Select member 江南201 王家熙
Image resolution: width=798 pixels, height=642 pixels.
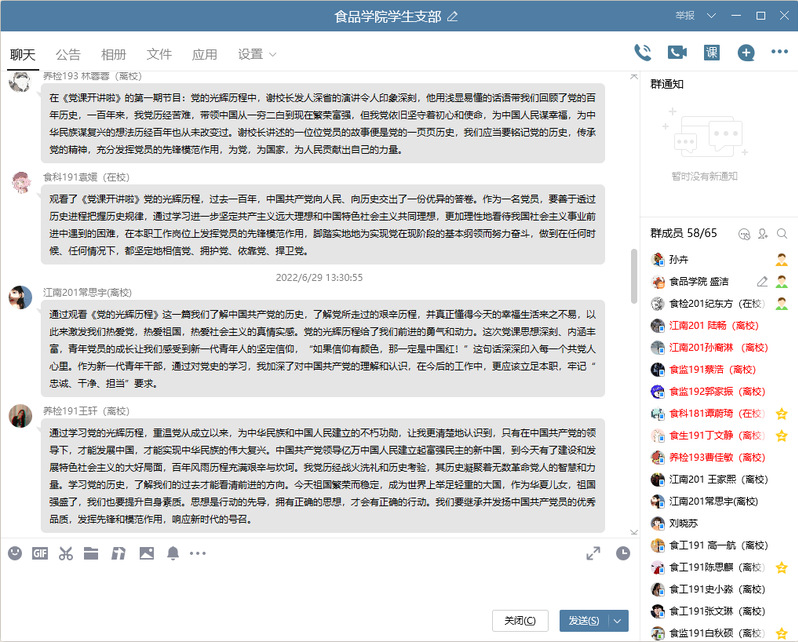click(719, 479)
